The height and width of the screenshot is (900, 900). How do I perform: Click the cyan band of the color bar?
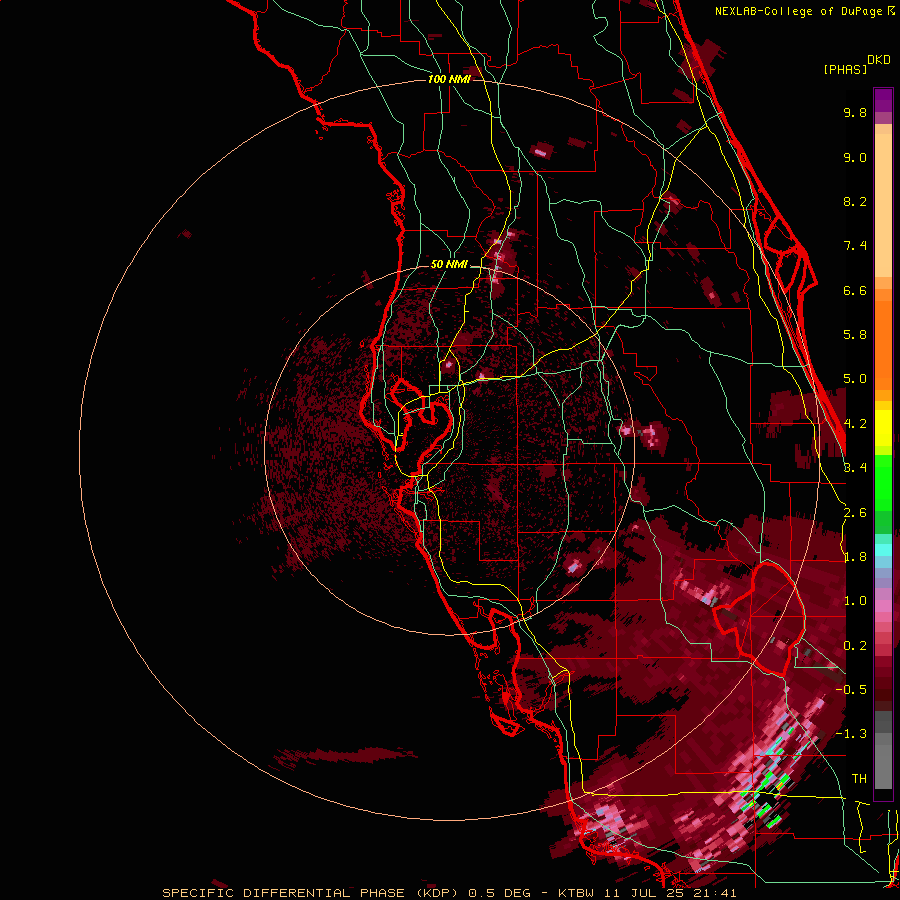click(883, 549)
